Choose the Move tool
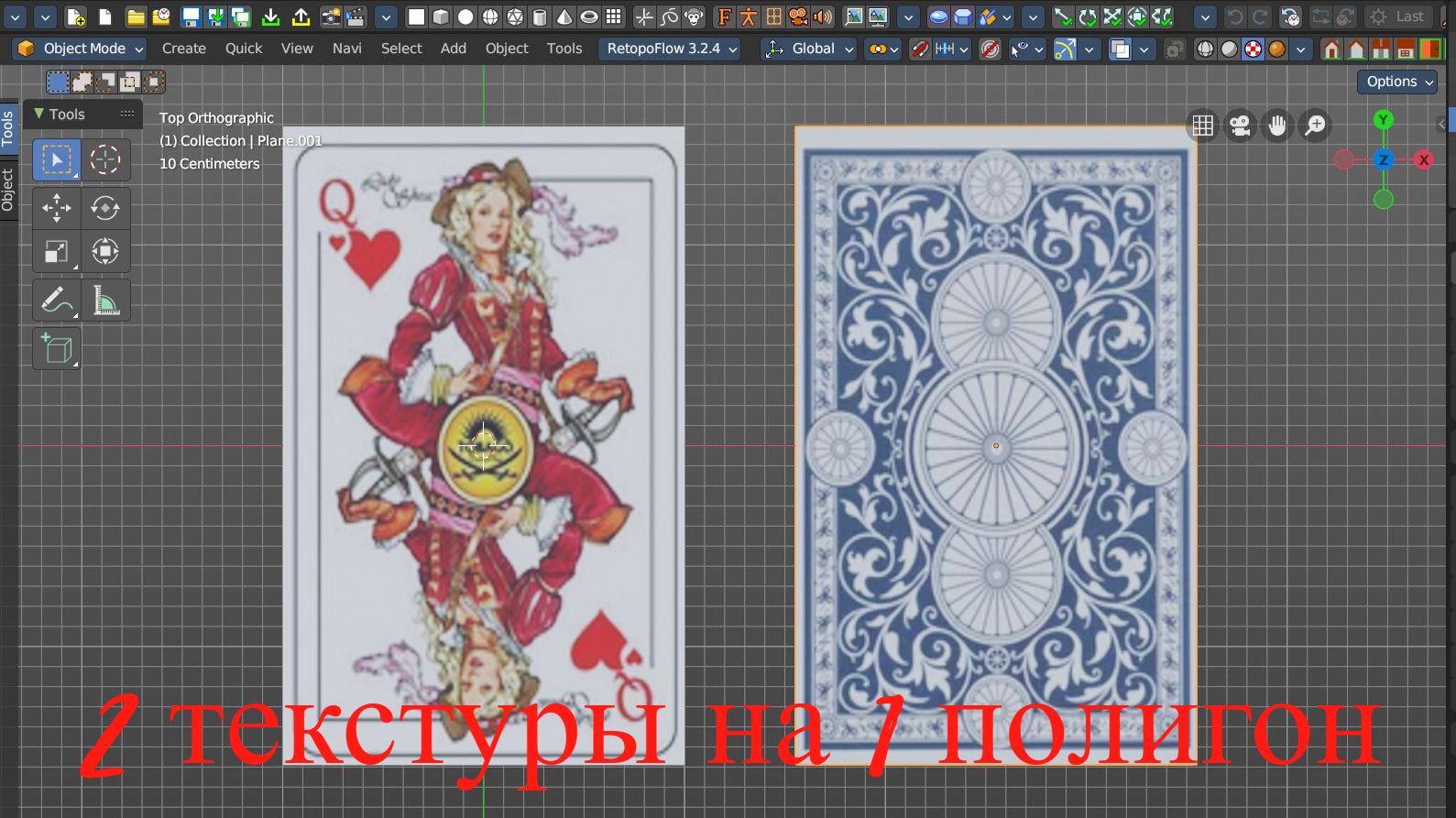This screenshot has height=818, width=1456. [56, 208]
